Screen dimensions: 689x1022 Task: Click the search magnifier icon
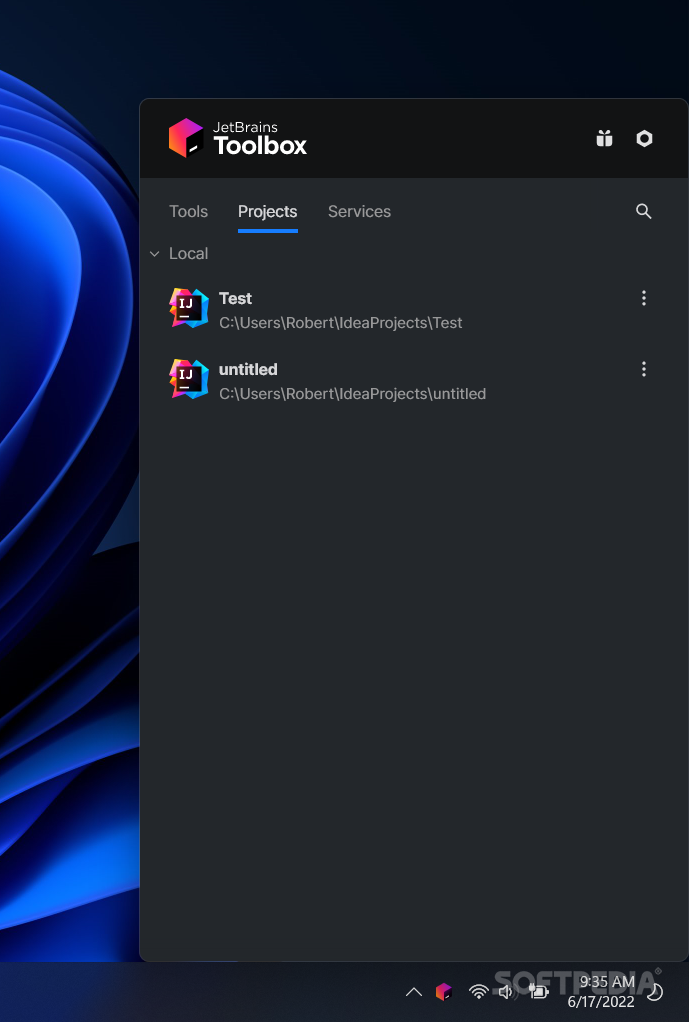643,211
